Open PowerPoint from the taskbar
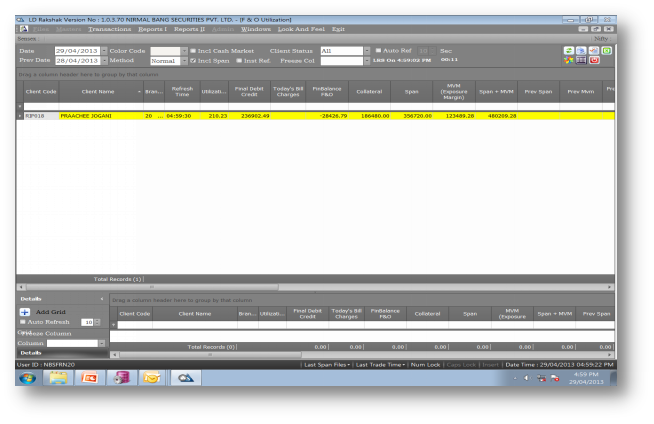The height and width of the screenshot is (424, 654). (x=89, y=379)
